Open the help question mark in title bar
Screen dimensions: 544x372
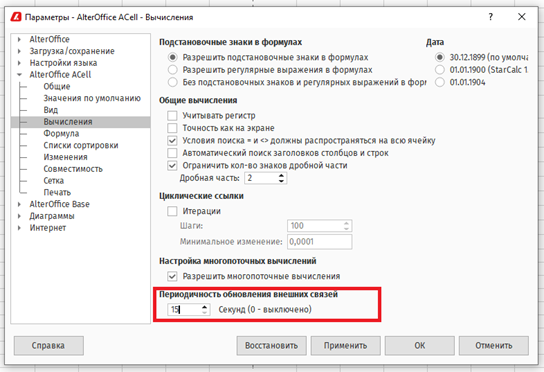491,17
